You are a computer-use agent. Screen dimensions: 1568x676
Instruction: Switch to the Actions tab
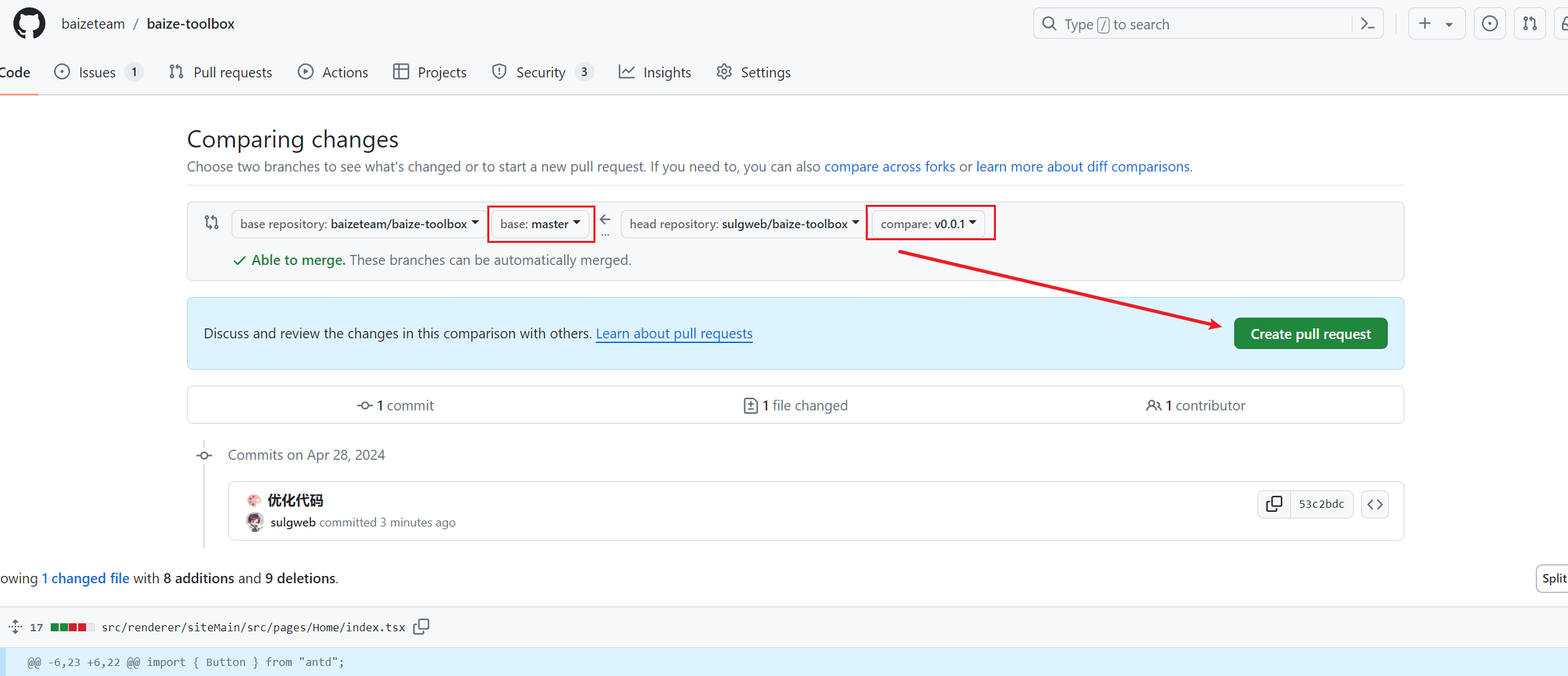click(332, 72)
